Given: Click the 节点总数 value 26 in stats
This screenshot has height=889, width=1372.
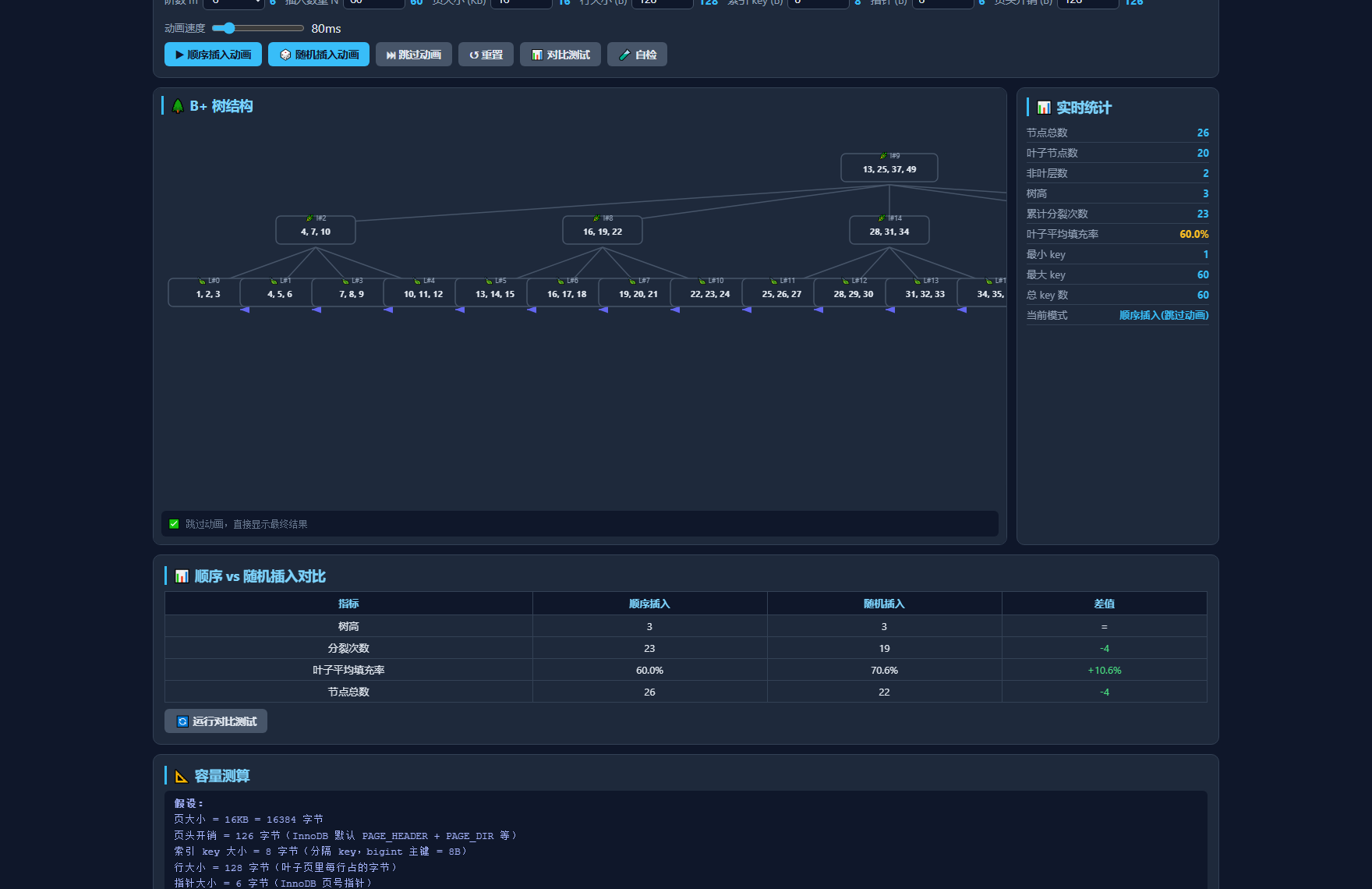Looking at the screenshot, I should [x=1203, y=133].
